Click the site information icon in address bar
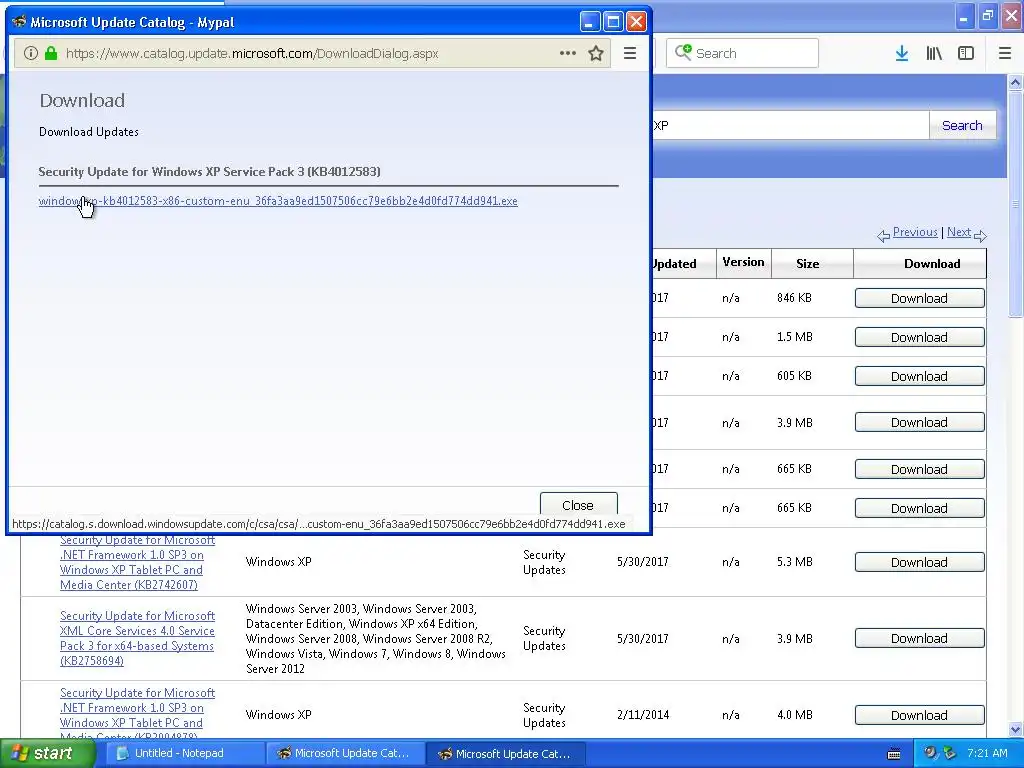Viewport: 1024px width, 768px height. click(31, 53)
